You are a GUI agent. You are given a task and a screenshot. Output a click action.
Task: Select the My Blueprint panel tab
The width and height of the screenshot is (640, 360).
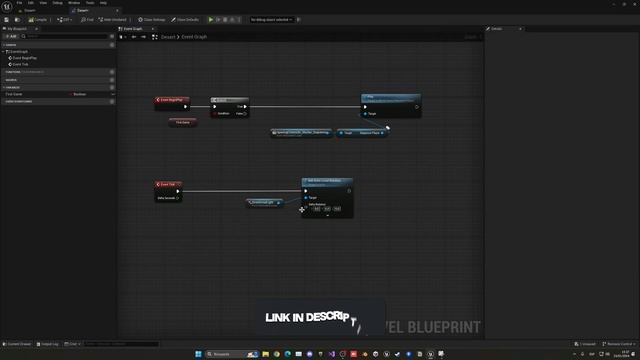17,29
